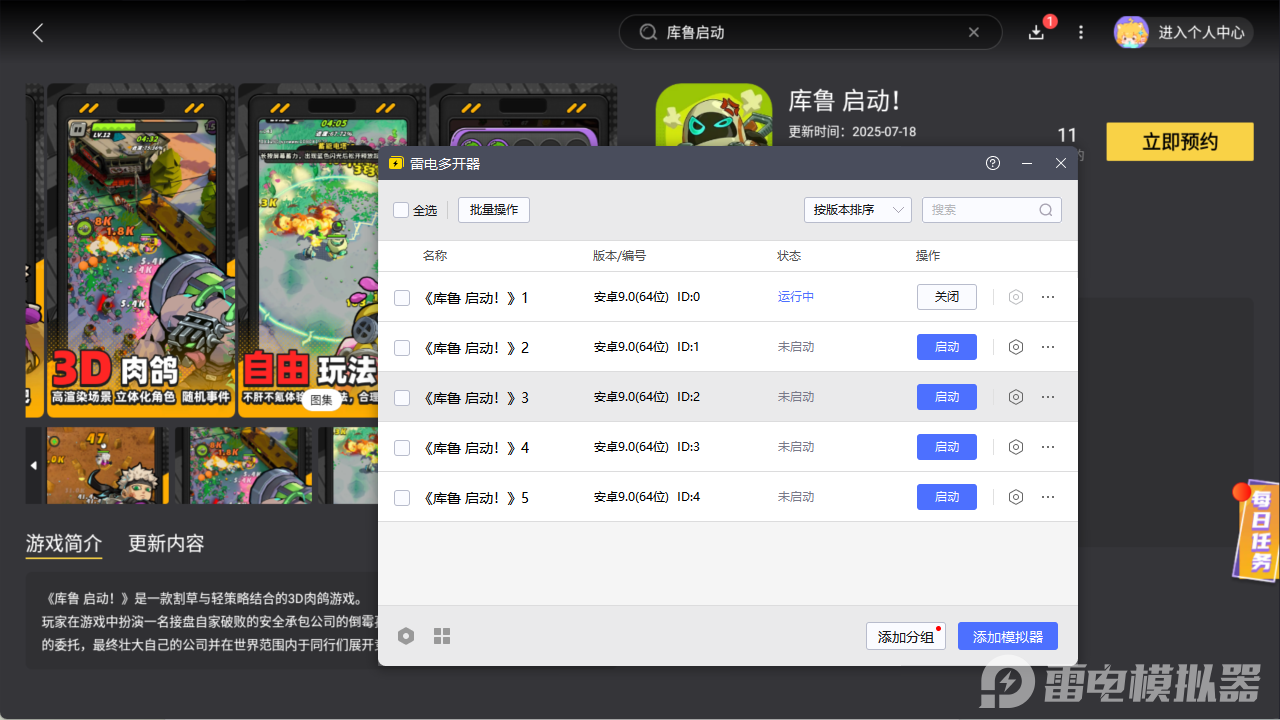Expand the 按版本排序 sort dropdown
Screen dimensions: 1280x720
click(x=857, y=210)
